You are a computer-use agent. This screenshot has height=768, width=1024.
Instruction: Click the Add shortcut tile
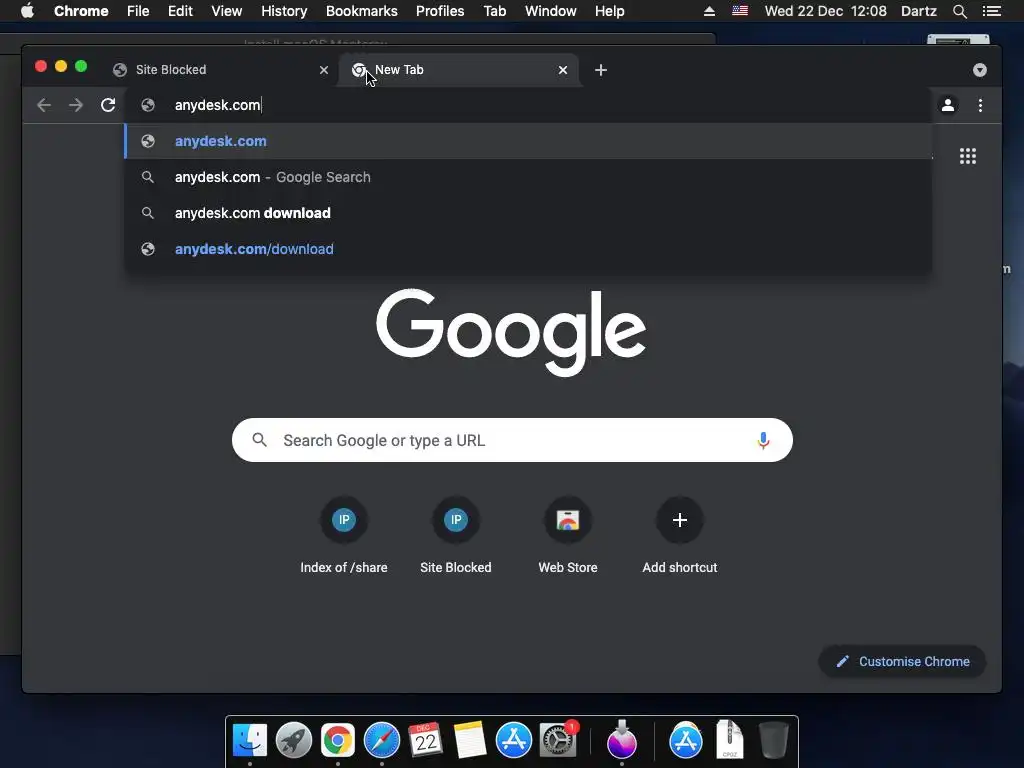[x=680, y=536]
